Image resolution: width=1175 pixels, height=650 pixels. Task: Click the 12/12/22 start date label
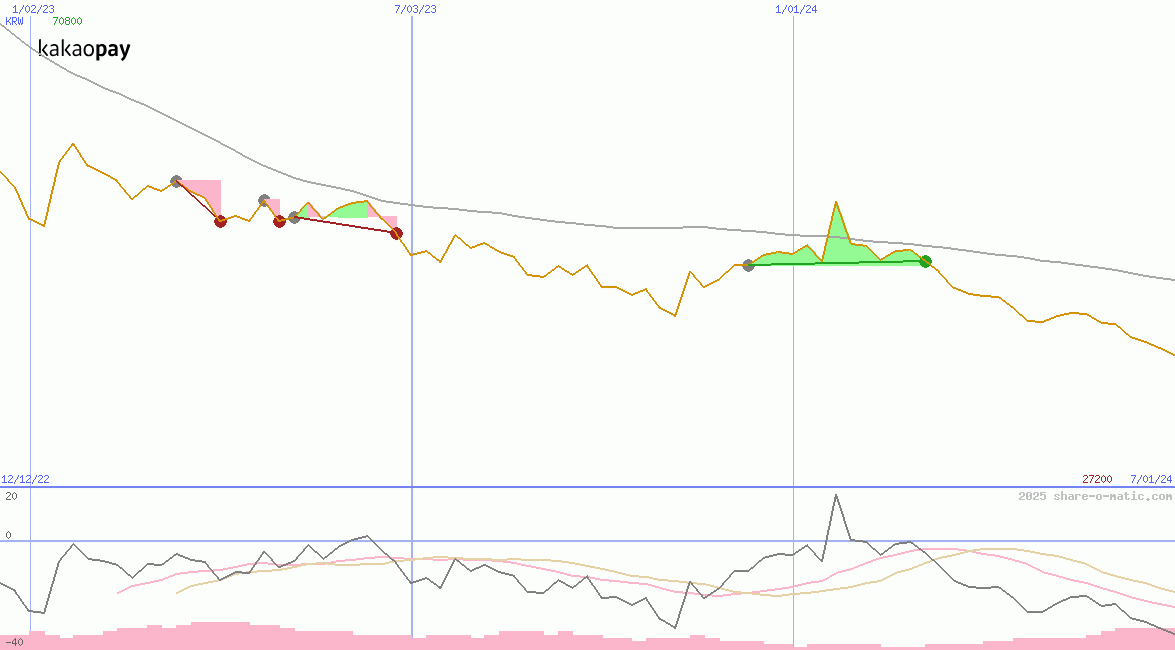pos(25,479)
